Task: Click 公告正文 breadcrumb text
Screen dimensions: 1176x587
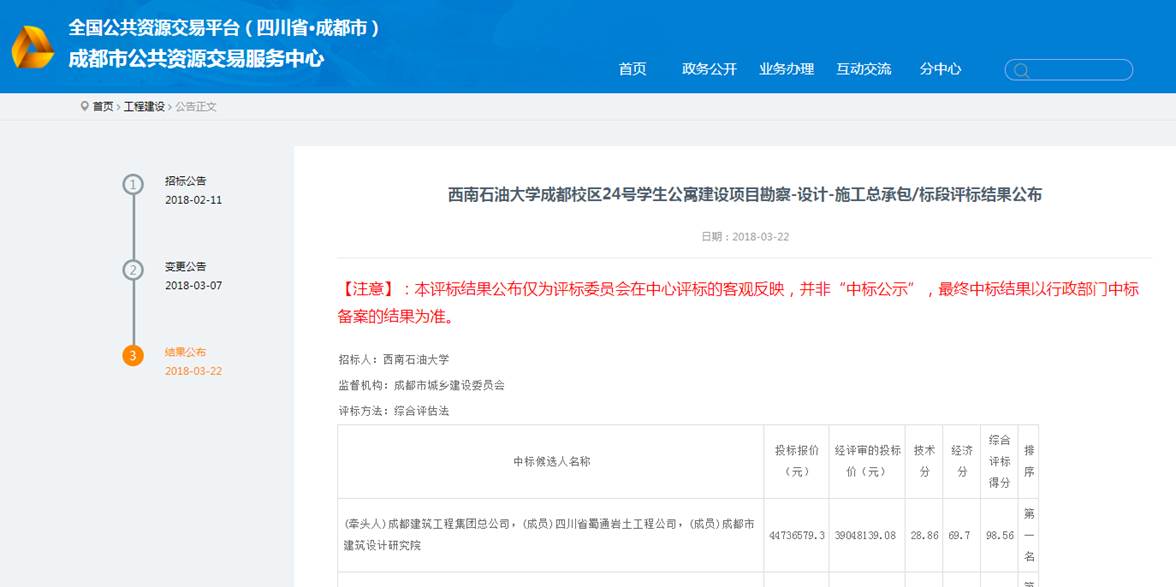Action: [x=196, y=106]
